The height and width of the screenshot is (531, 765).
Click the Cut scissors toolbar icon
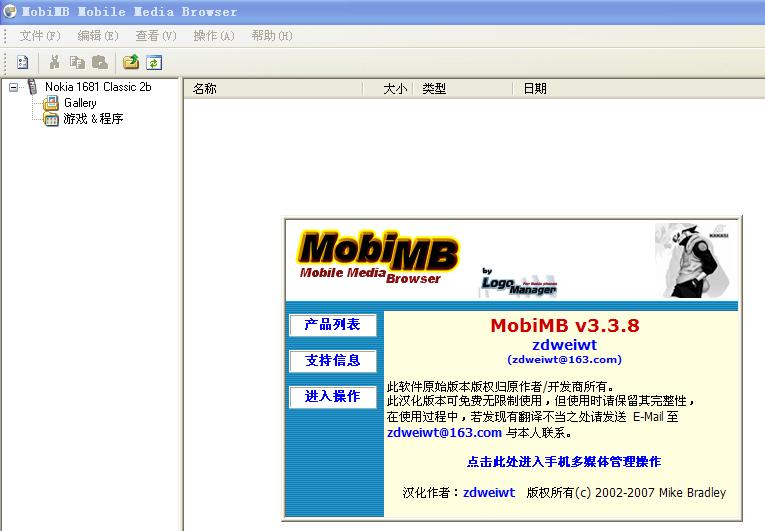pyautogui.click(x=55, y=62)
